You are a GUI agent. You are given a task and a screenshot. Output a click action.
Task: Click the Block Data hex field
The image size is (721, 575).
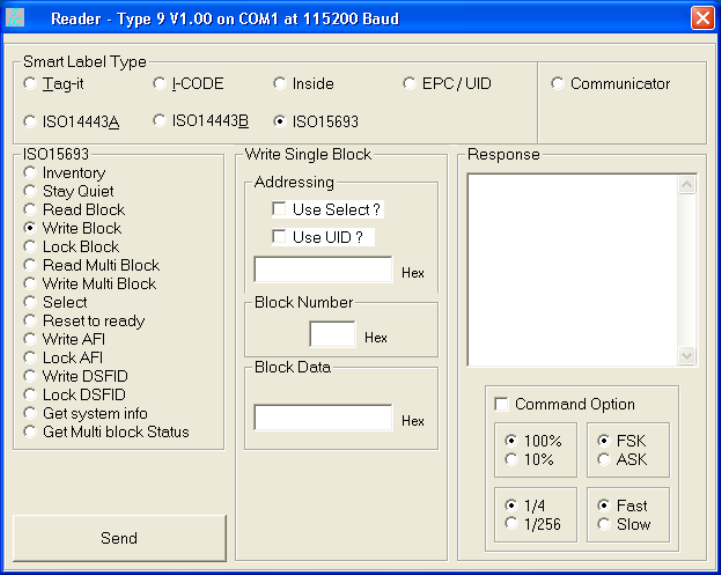pyautogui.click(x=323, y=418)
